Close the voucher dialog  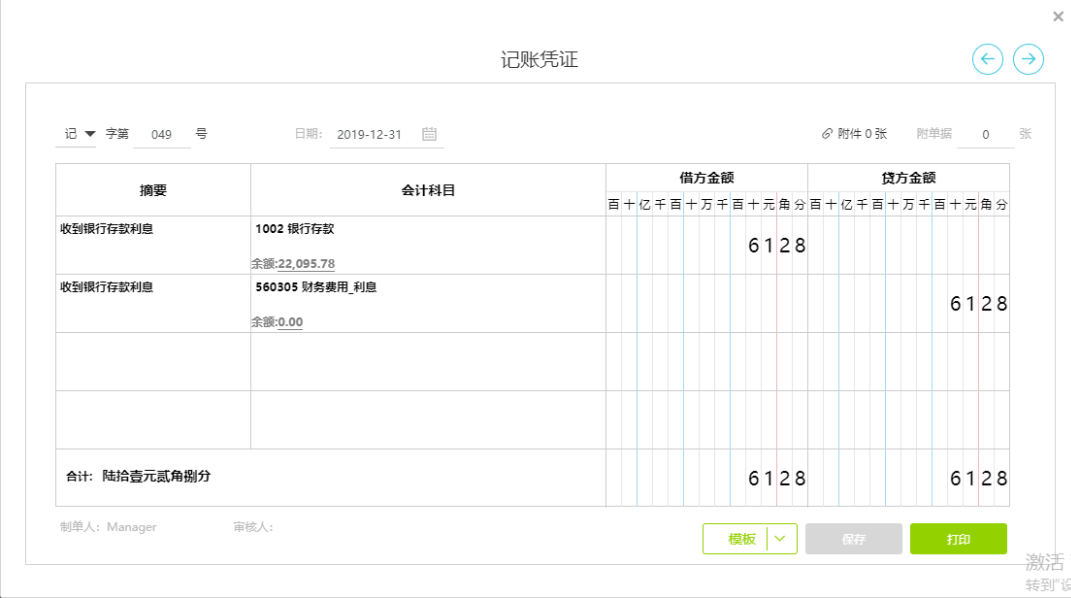1058,16
